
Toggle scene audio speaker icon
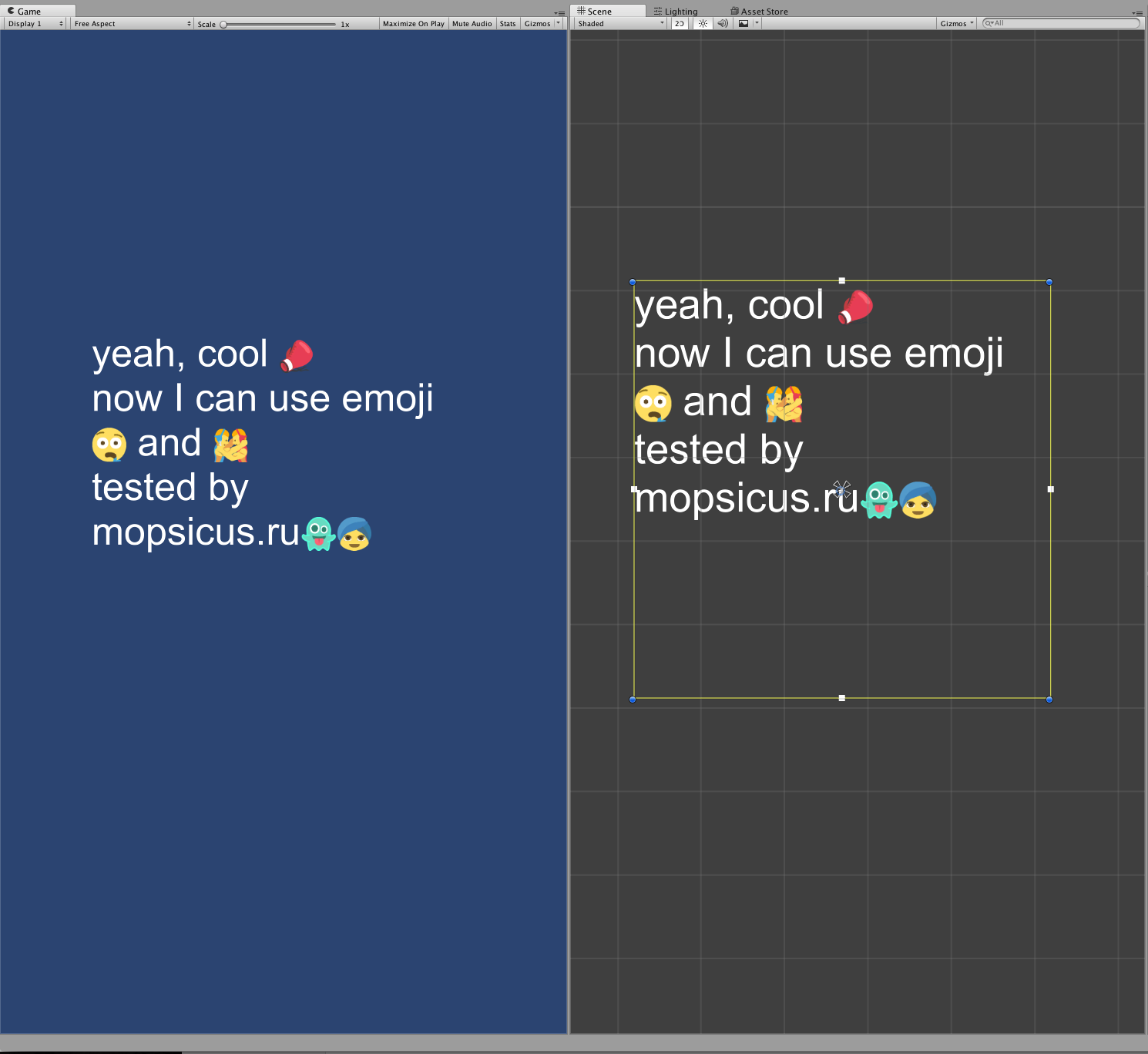pos(722,23)
